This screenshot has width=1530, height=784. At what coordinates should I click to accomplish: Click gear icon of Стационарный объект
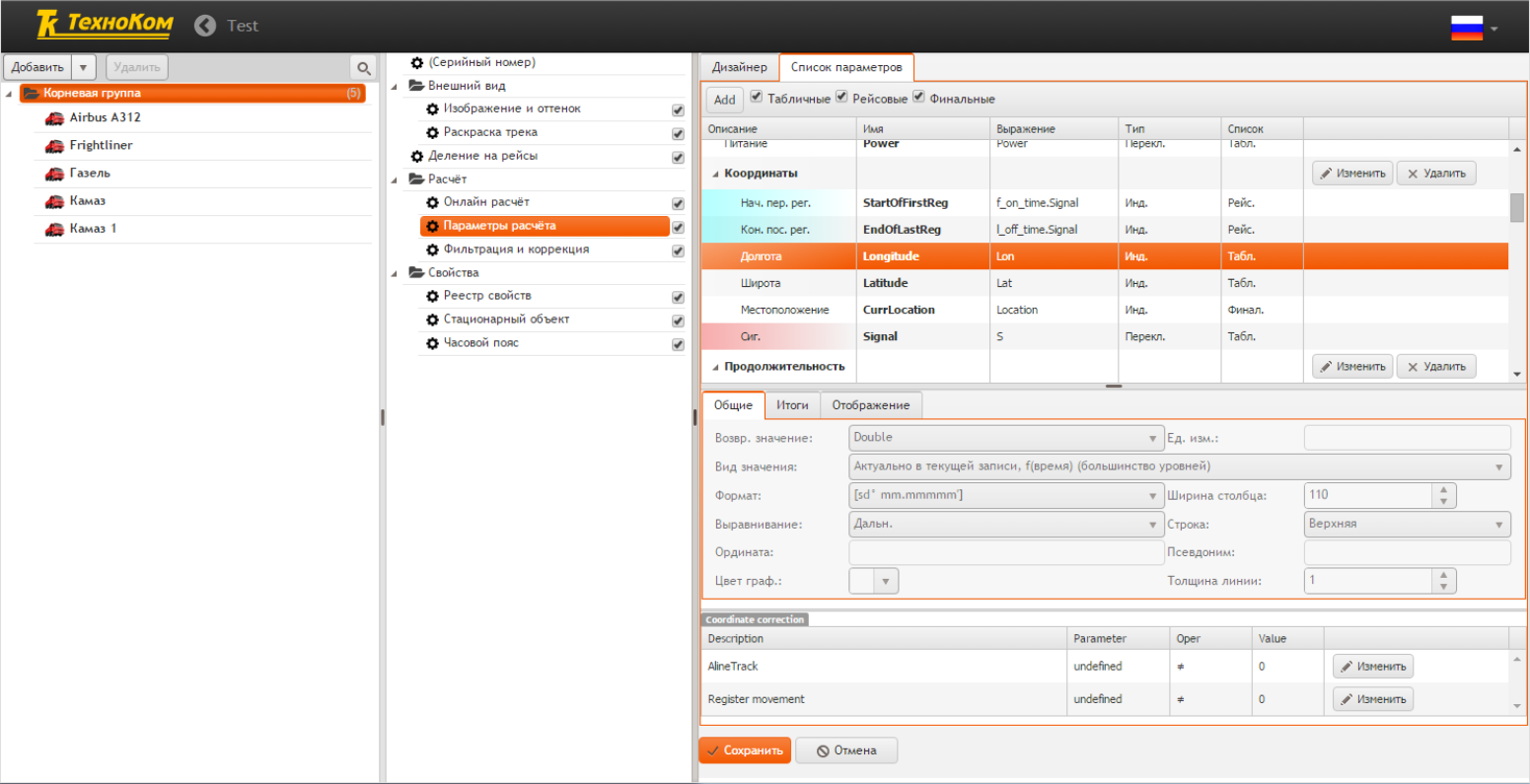432,320
